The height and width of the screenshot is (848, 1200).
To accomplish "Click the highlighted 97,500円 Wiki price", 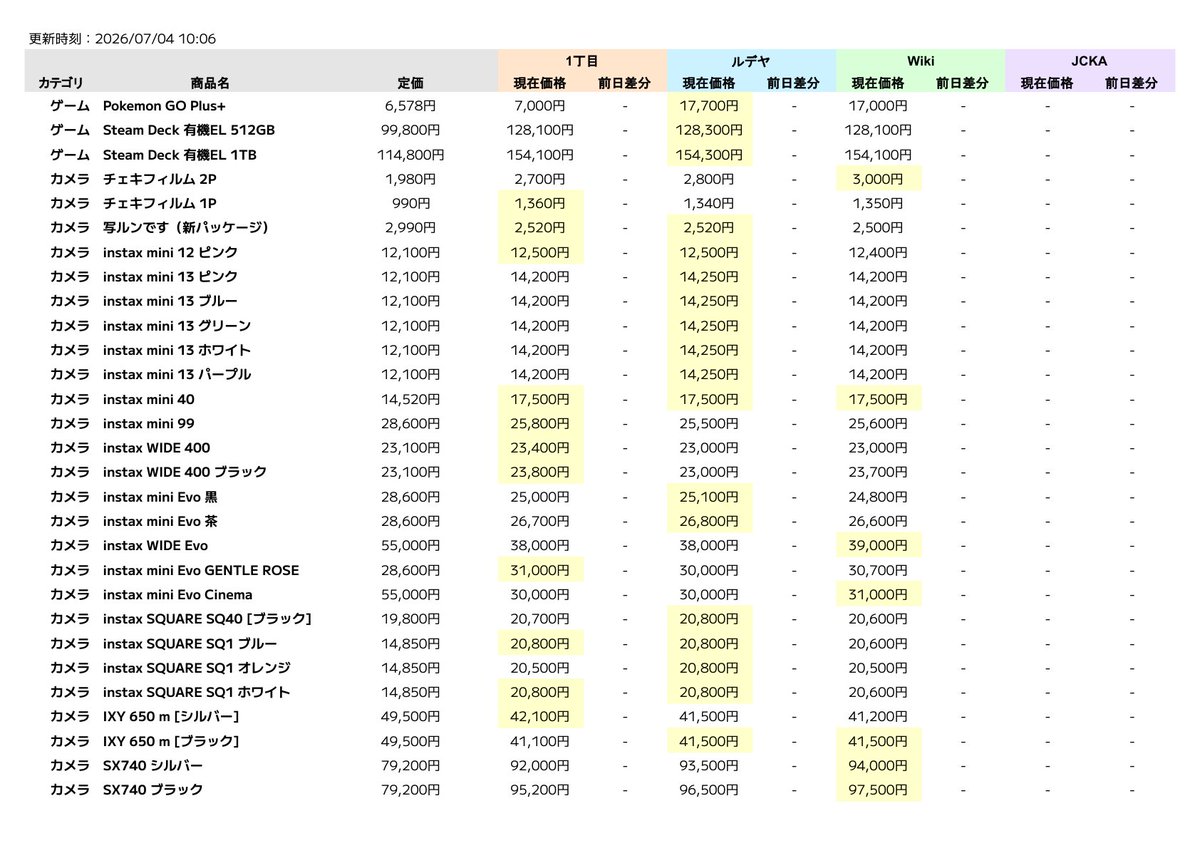I will coord(878,790).
